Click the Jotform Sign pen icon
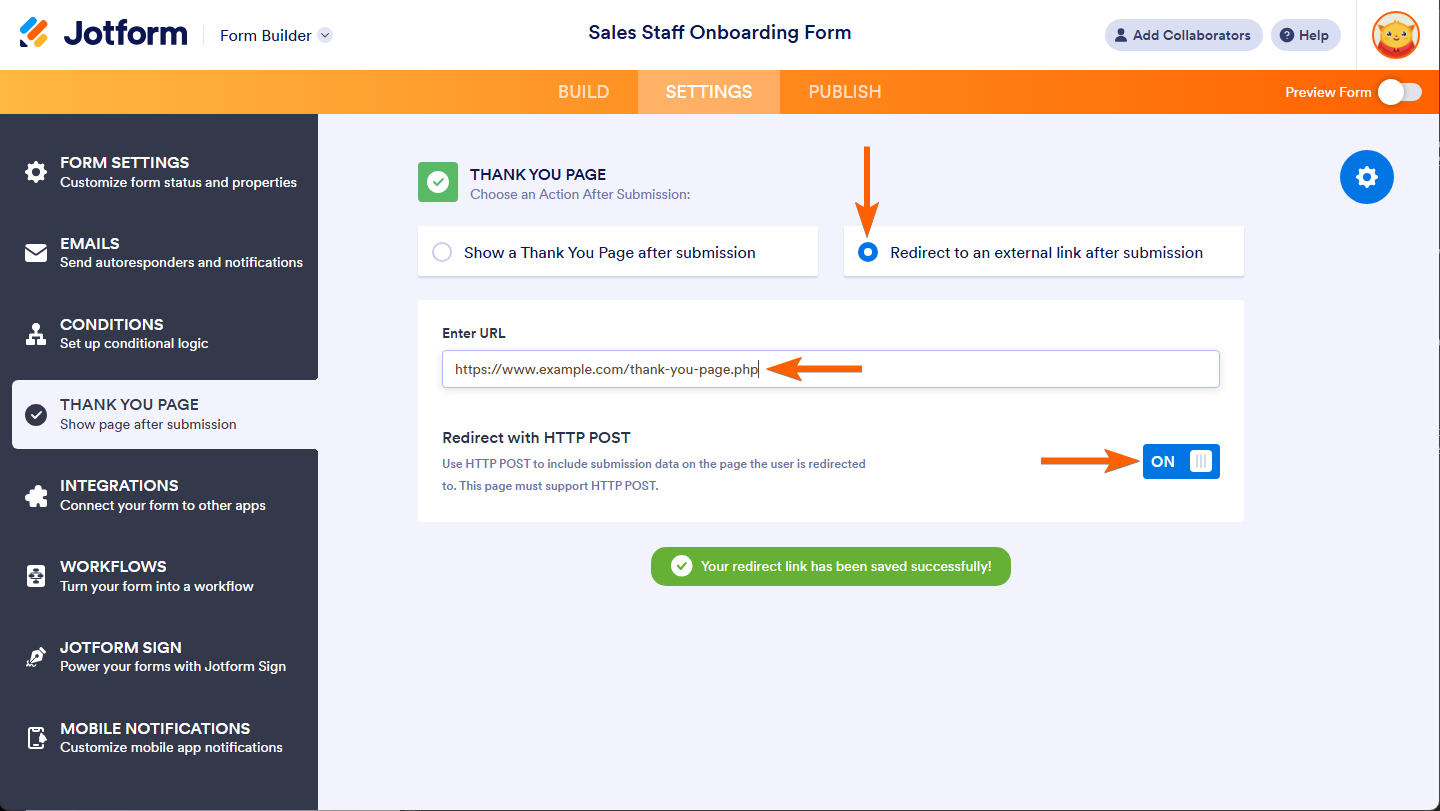1440x811 pixels. (x=36, y=657)
